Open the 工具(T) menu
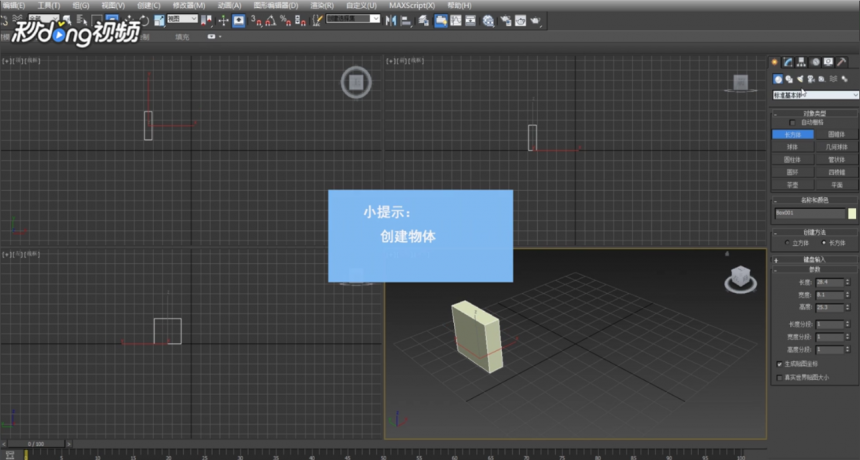This screenshot has width=860, height=460. point(49,5)
